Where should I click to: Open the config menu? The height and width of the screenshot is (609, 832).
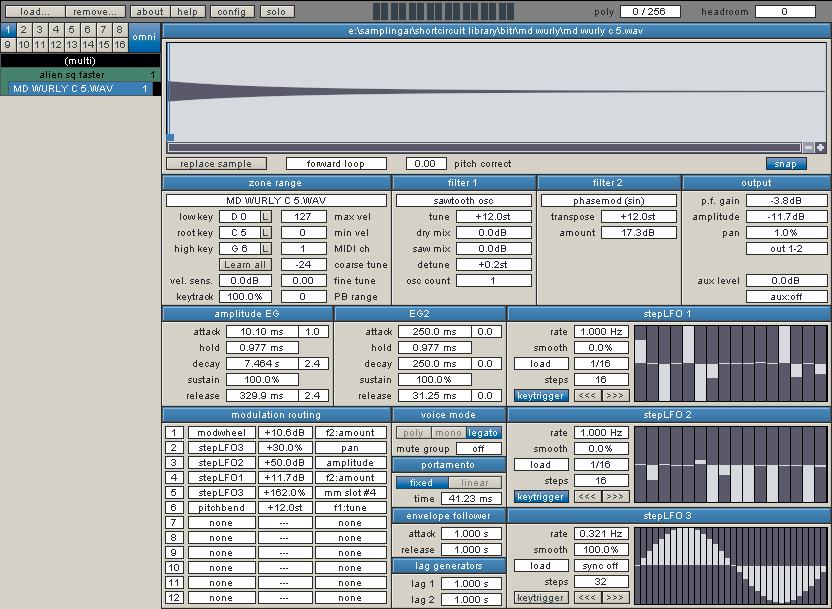230,11
